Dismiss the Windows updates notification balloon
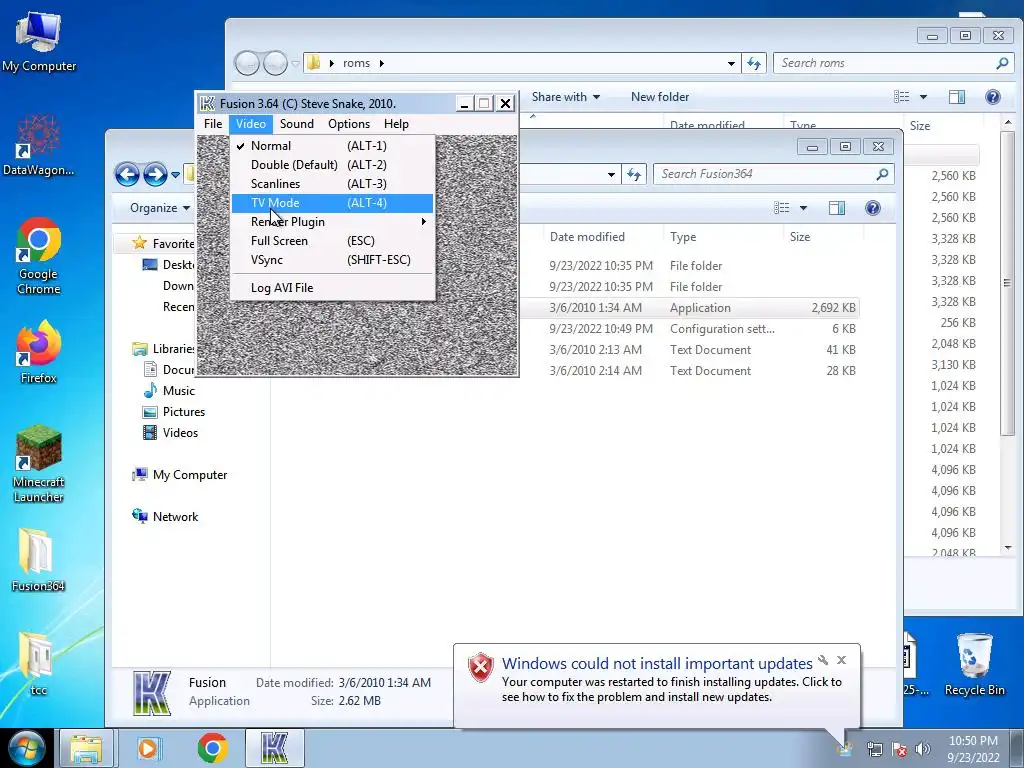The image size is (1024, 768). pos(842,660)
